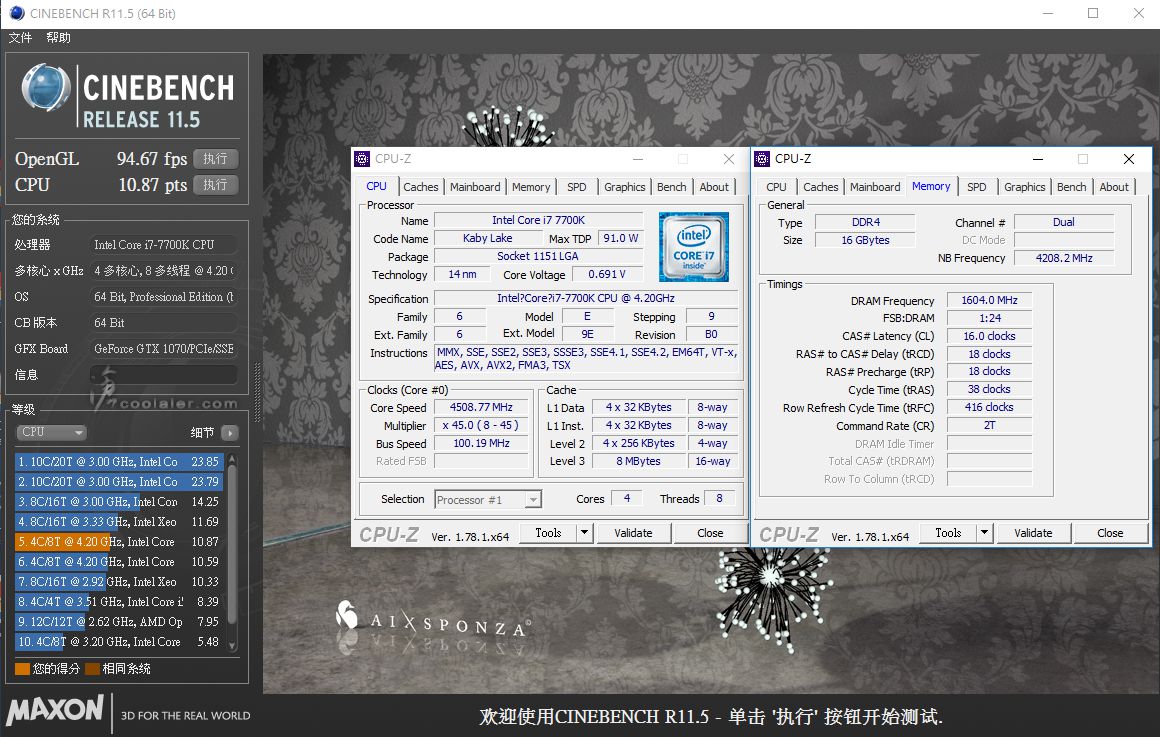
Task: Open Graphics tab in left CPU-Z window
Action: pyautogui.click(x=624, y=187)
